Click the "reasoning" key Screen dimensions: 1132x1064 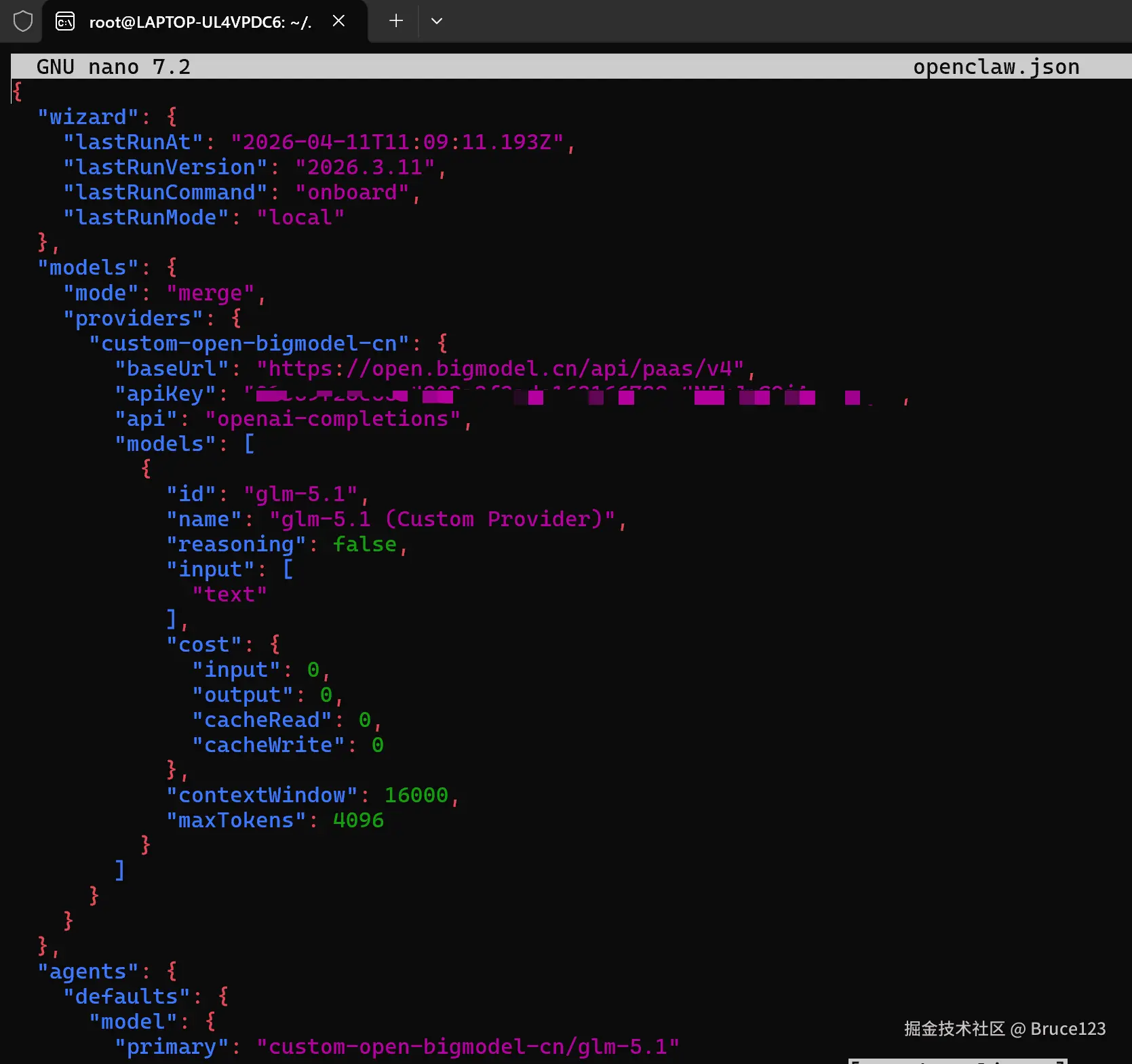point(236,544)
